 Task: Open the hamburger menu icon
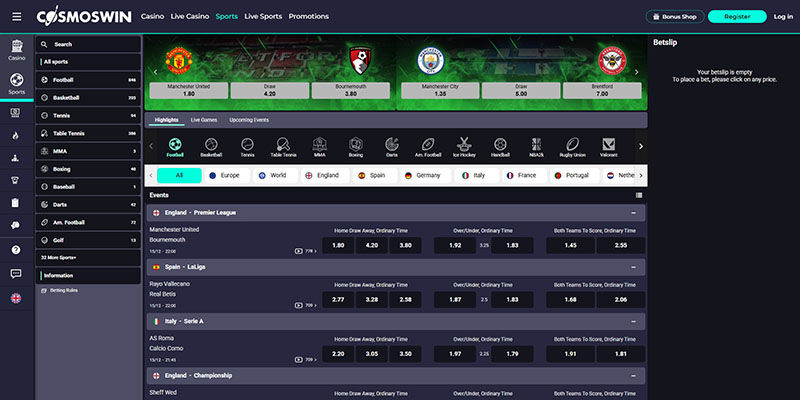(x=17, y=17)
